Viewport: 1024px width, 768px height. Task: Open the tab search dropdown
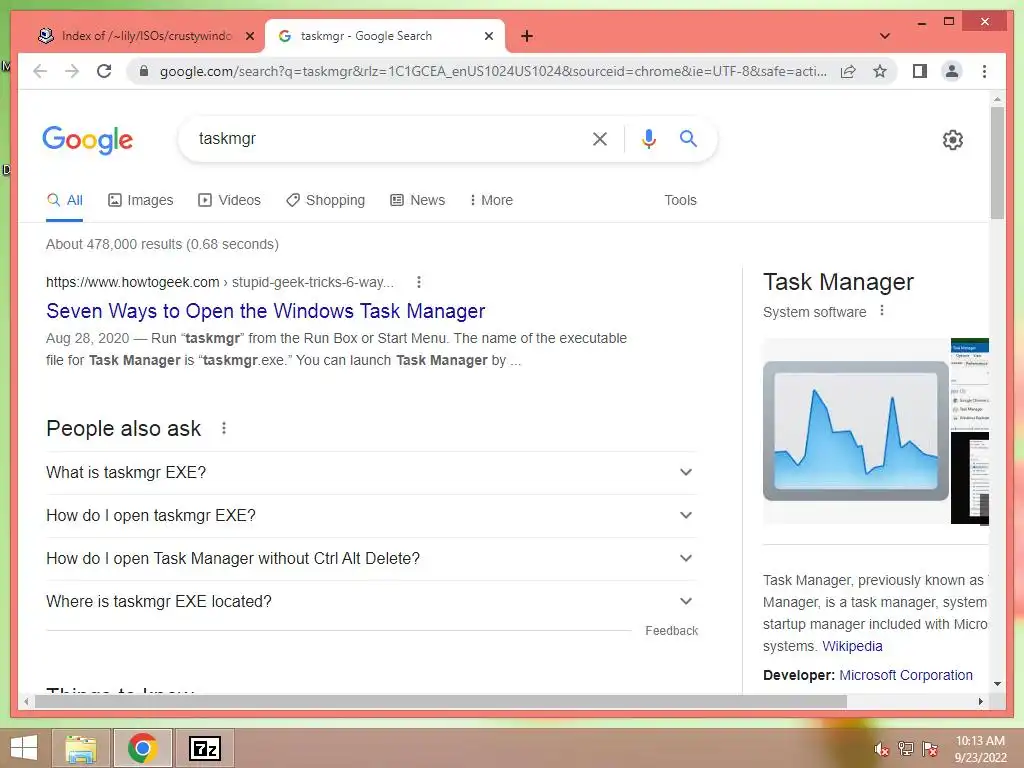[x=884, y=36]
